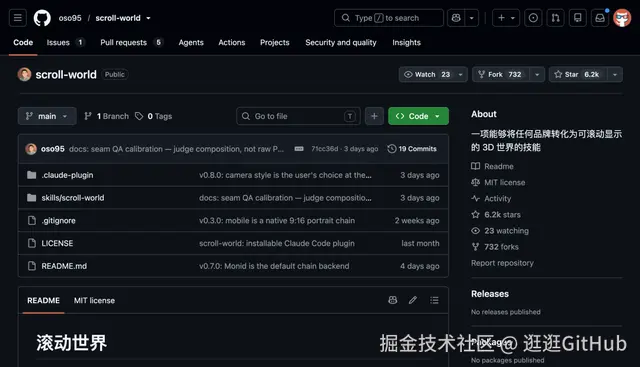
Task: Add a file with the plus button
Action: click(374, 116)
